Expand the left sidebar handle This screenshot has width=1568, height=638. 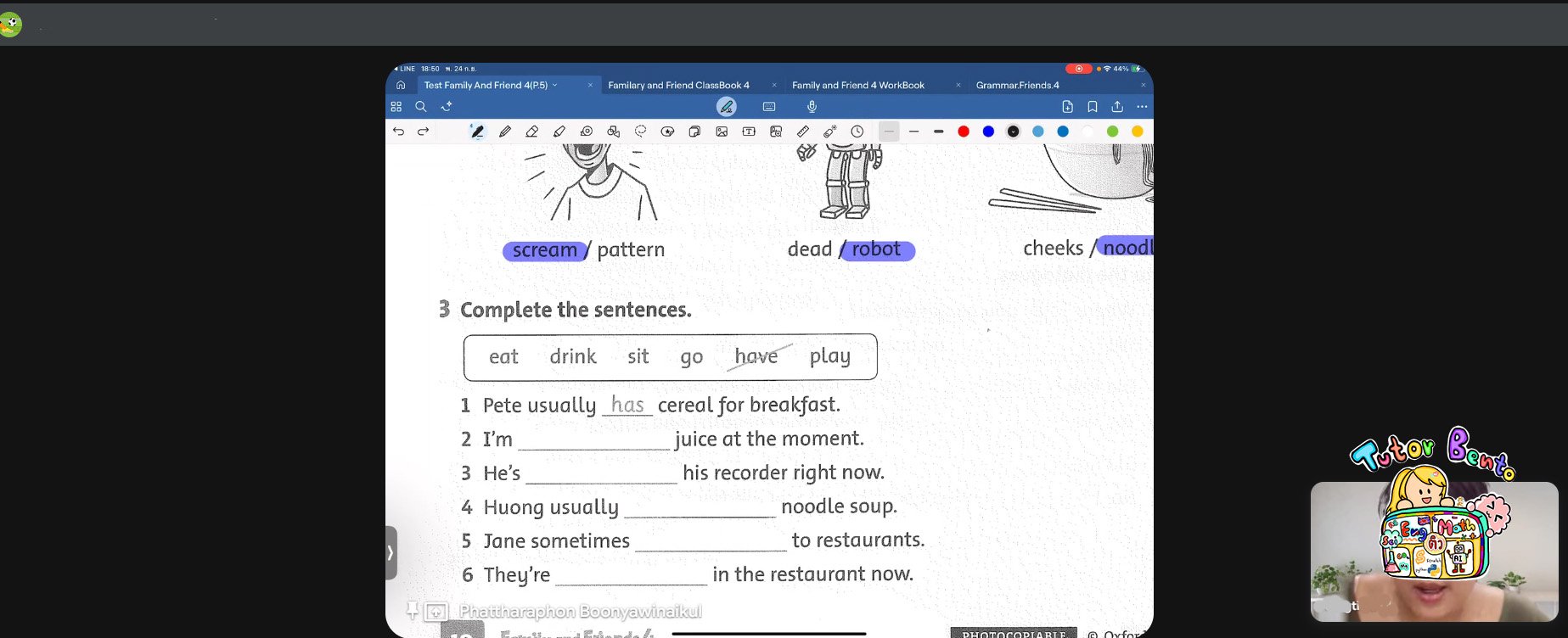tap(391, 552)
